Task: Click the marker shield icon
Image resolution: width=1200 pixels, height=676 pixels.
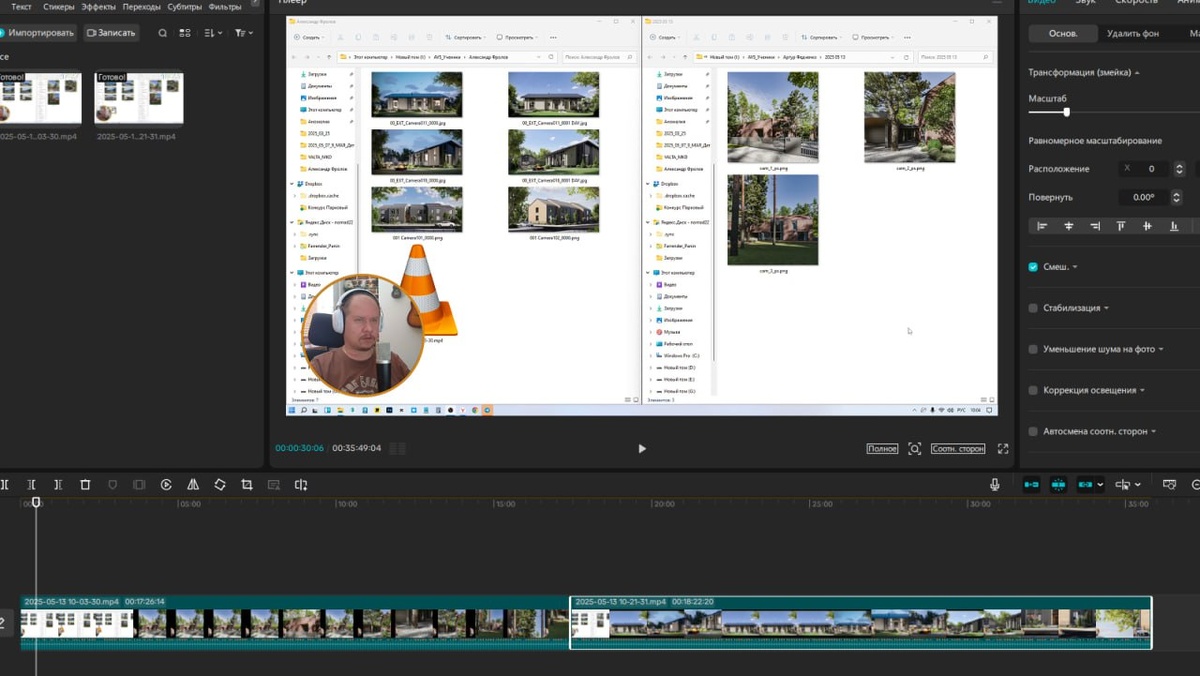Action: pyautogui.click(x=112, y=485)
